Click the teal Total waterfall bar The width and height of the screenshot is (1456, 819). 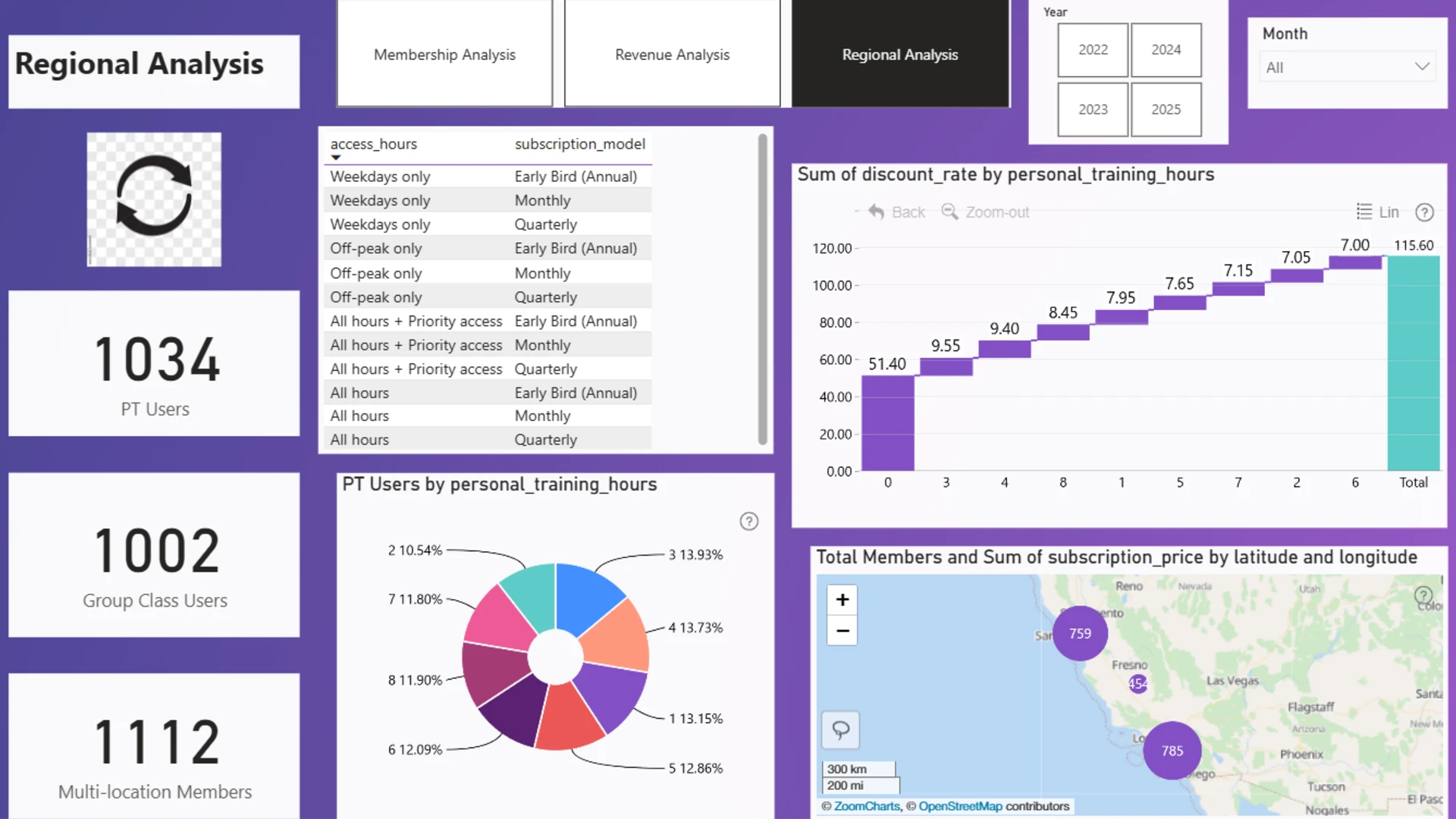pyautogui.click(x=1413, y=363)
